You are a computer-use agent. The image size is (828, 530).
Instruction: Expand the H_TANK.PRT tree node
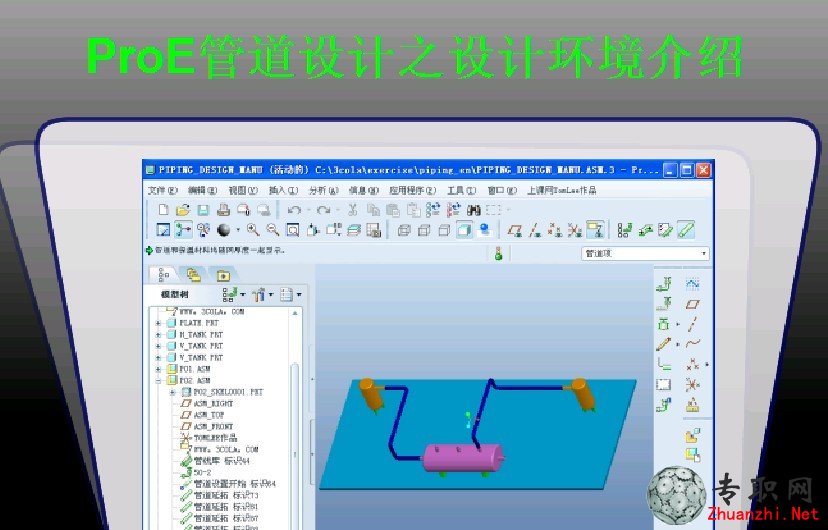pos(158,335)
